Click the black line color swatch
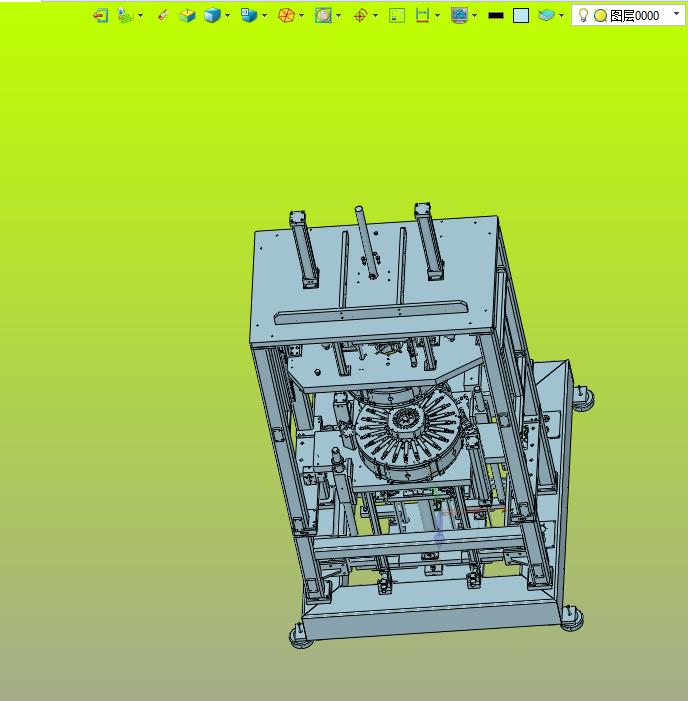This screenshot has height=701, width=688. [x=496, y=16]
